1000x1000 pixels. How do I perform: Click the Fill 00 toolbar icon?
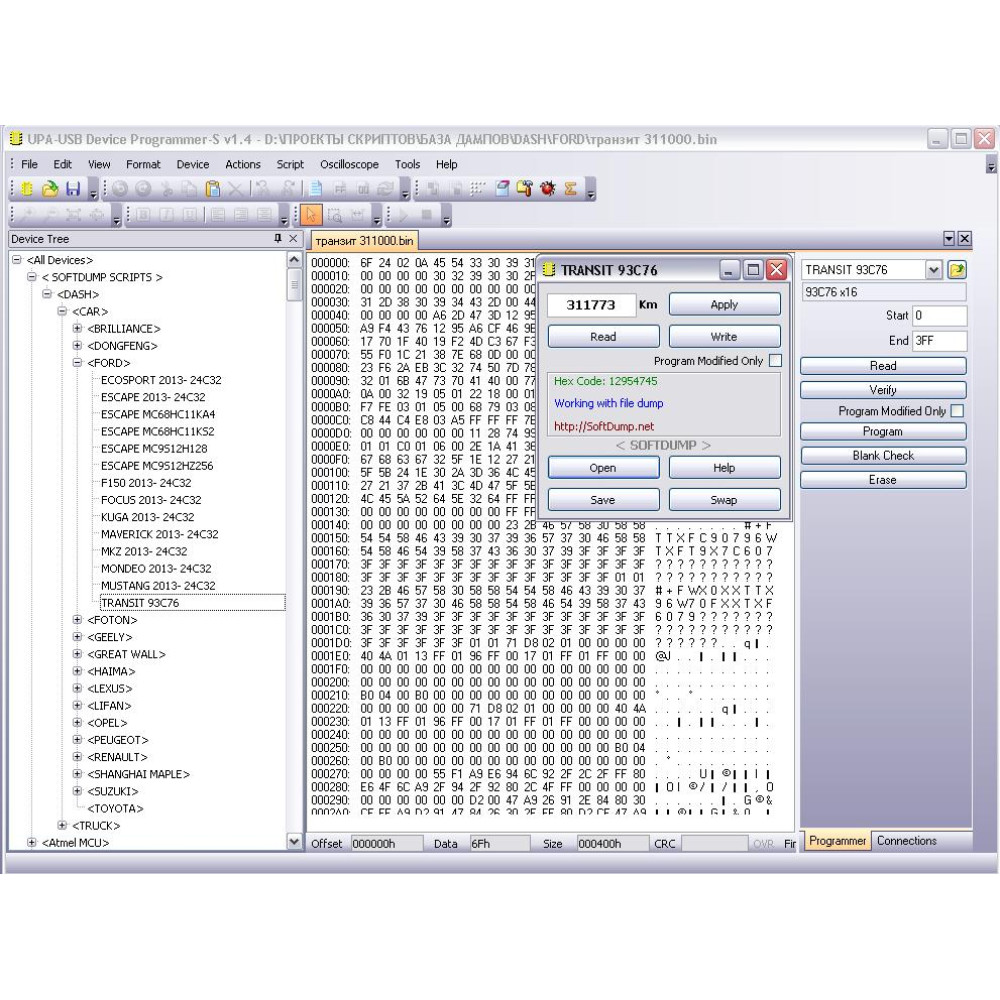362,189
